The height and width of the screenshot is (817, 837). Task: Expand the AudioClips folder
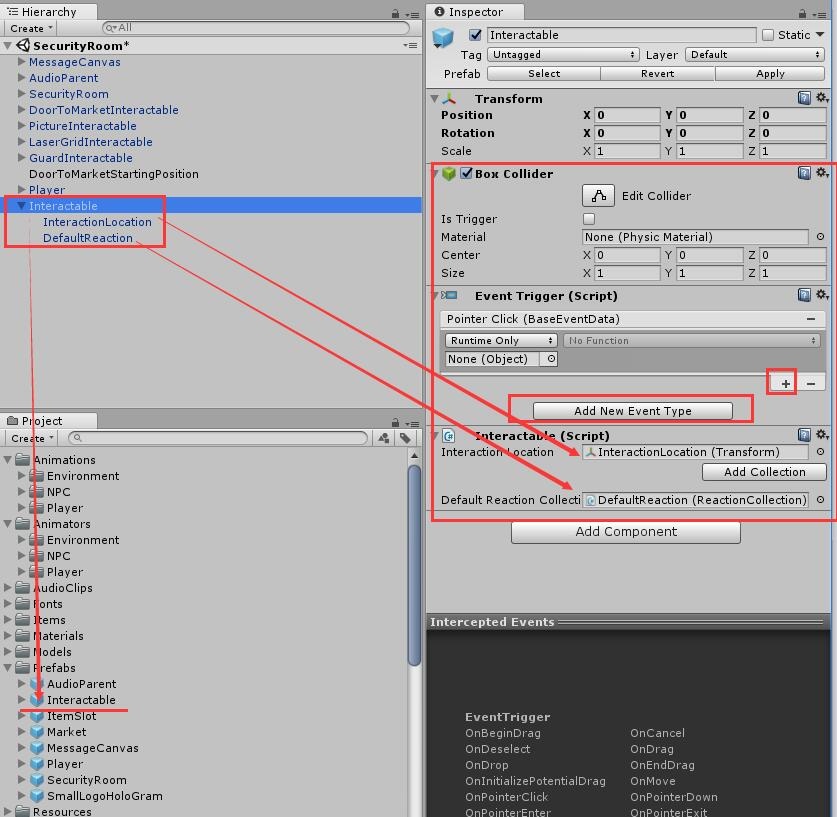(7, 587)
